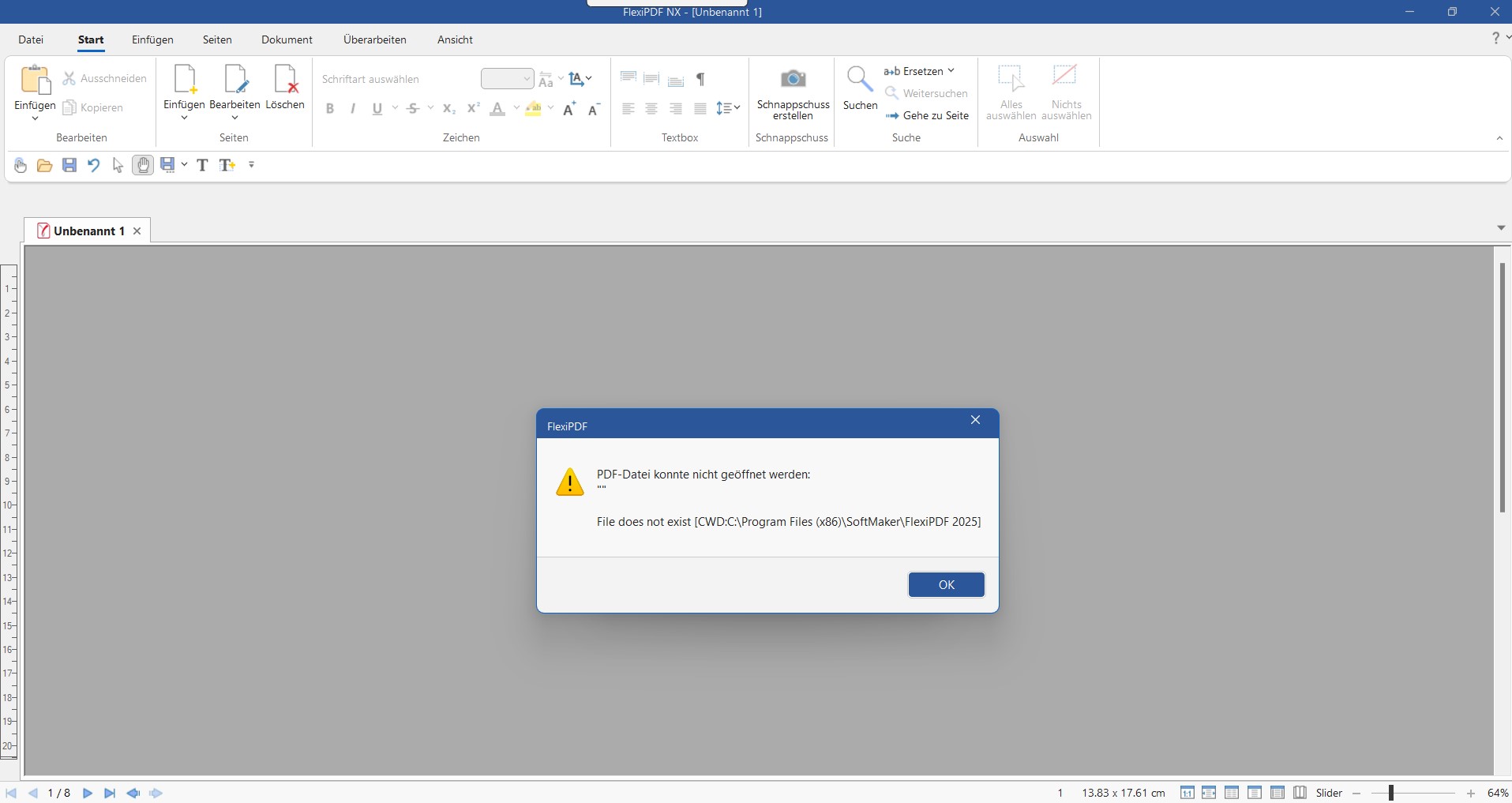Image resolution: width=1512 pixels, height=803 pixels.
Task: Switch to the Ansicht ribbon tab
Action: pyautogui.click(x=455, y=39)
